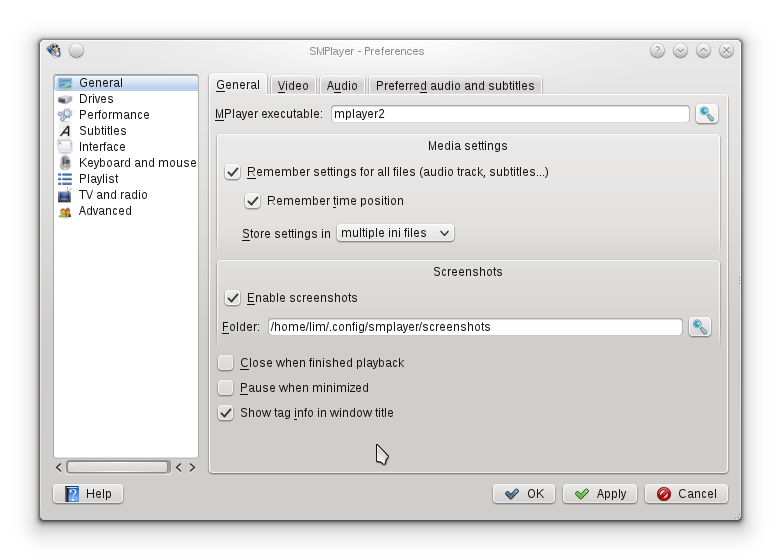Screen dimensions: 781x560
Task: Click the Playlist list icon
Action: click(x=65, y=179)
